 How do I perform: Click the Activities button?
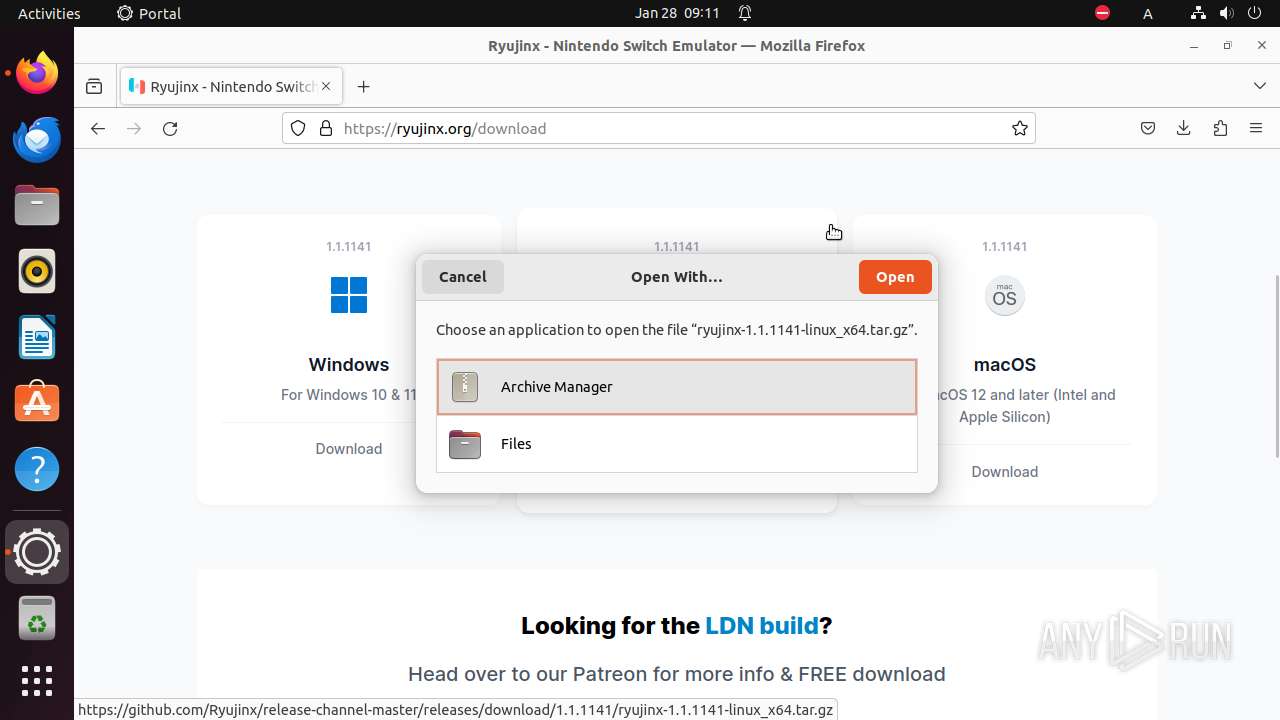tap(49, 13)
